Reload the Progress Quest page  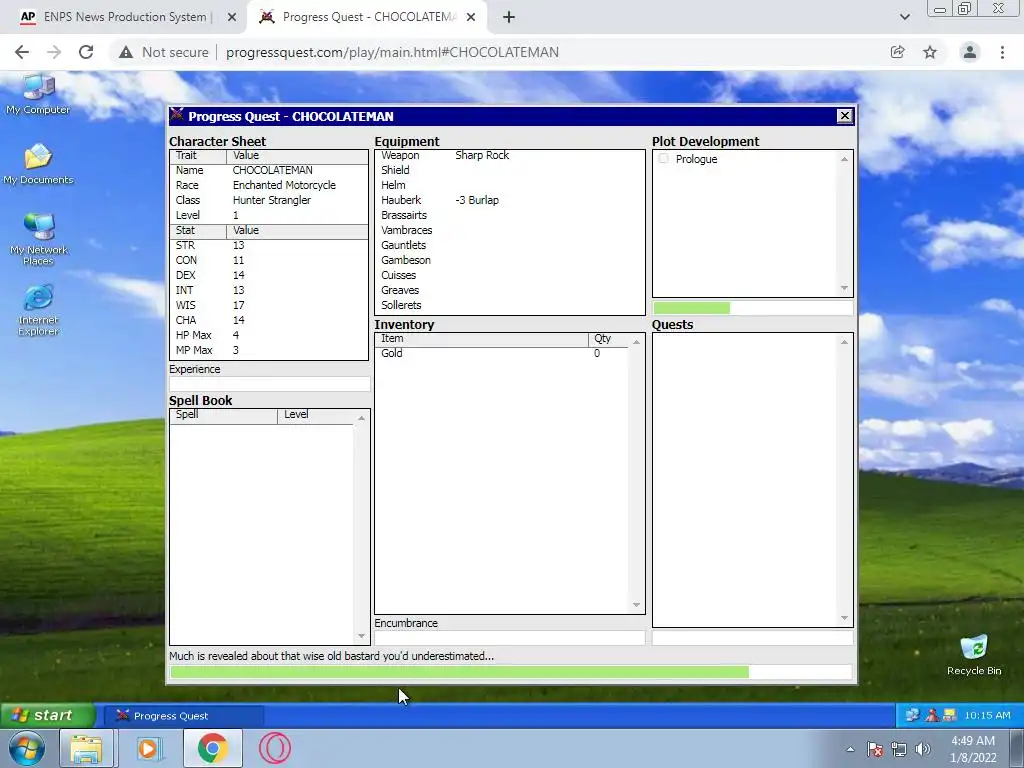click(x=86, y=52)
